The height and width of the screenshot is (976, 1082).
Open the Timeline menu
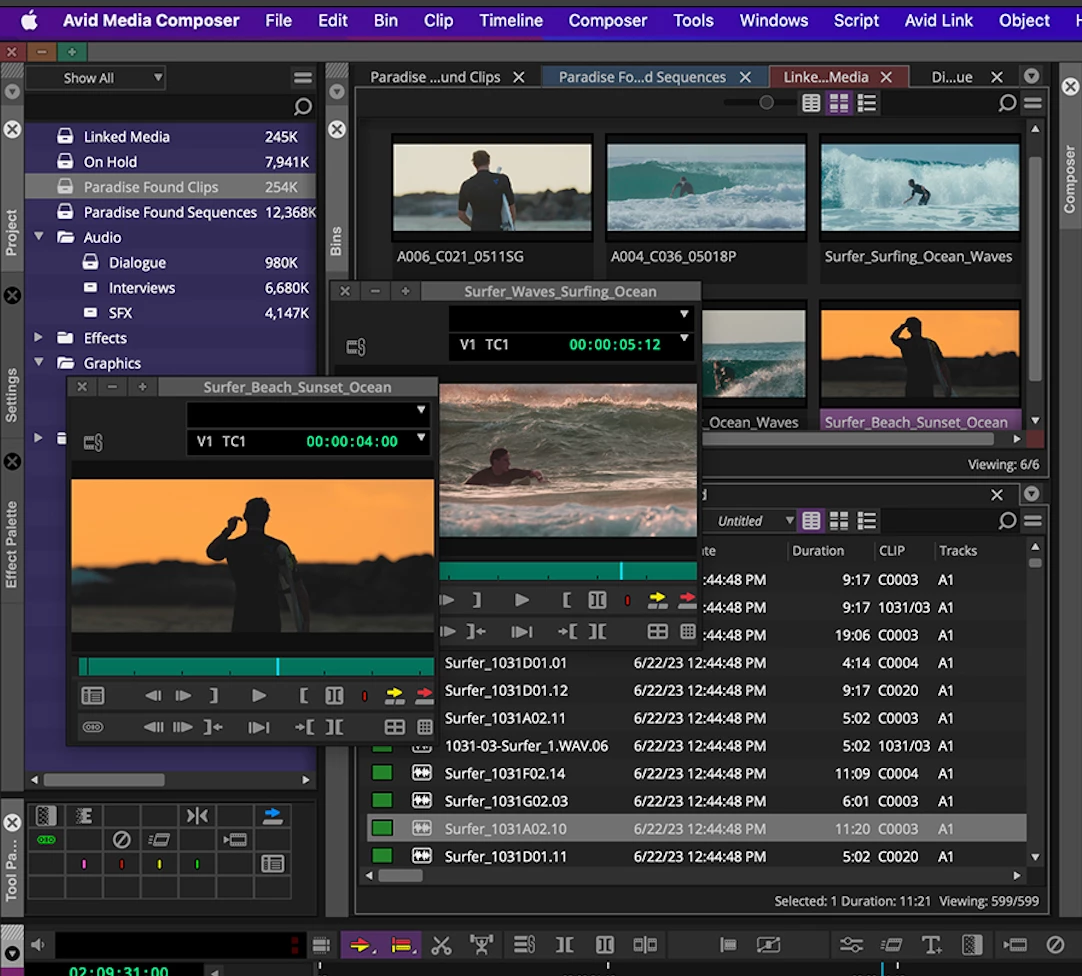[x=511, y=21]
